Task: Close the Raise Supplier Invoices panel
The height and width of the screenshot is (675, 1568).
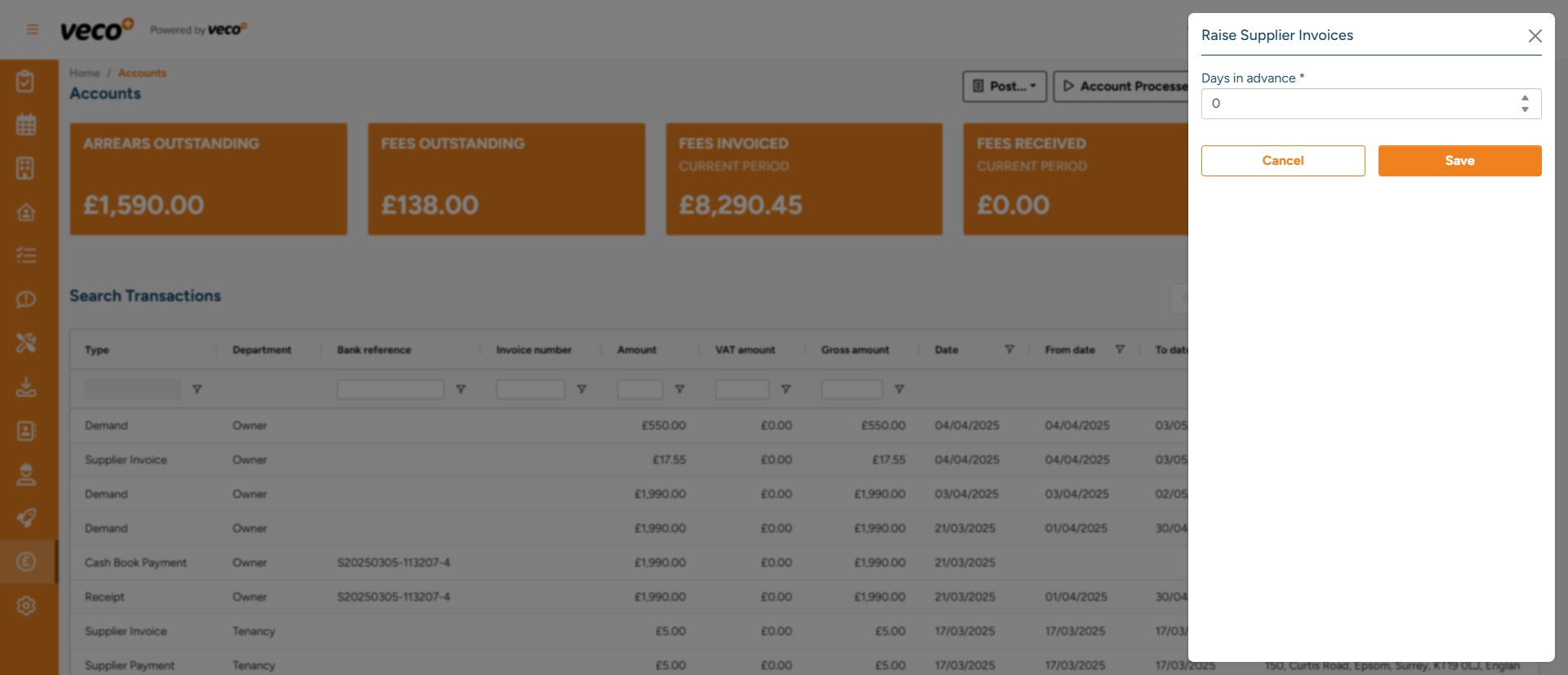Action: 1535,36
